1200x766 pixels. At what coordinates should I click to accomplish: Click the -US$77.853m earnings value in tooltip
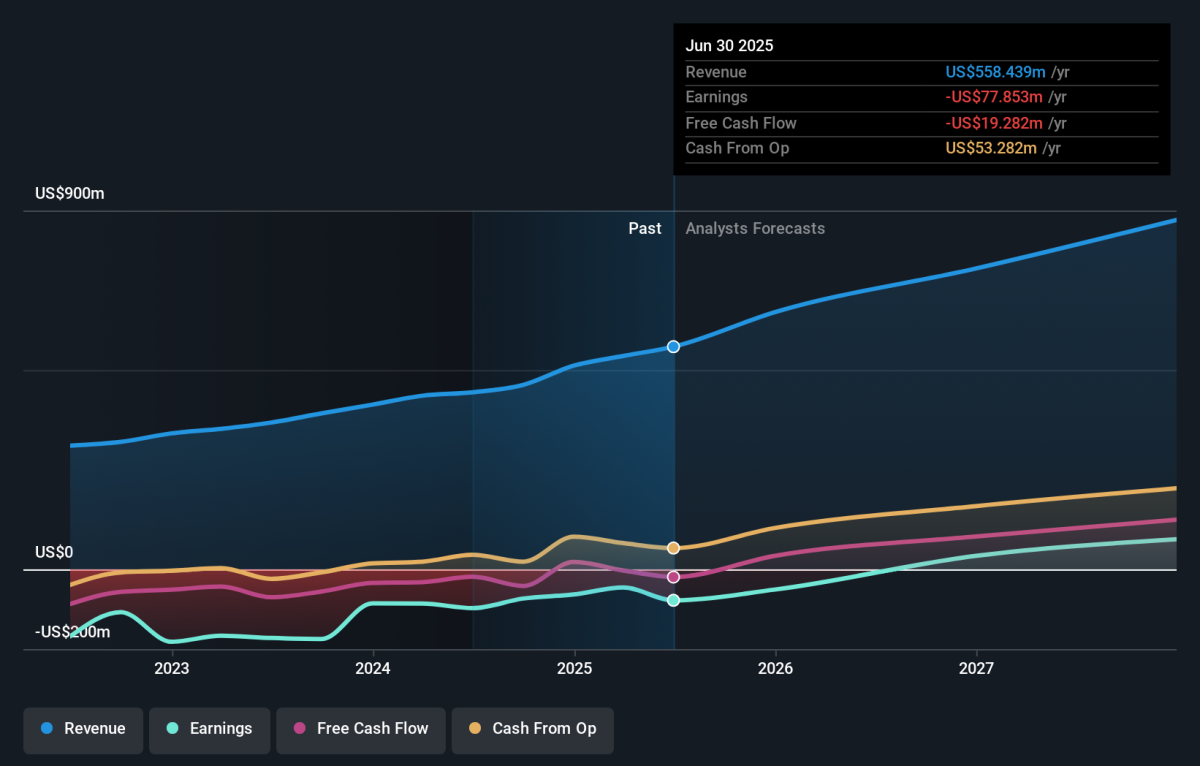point(993,97)
